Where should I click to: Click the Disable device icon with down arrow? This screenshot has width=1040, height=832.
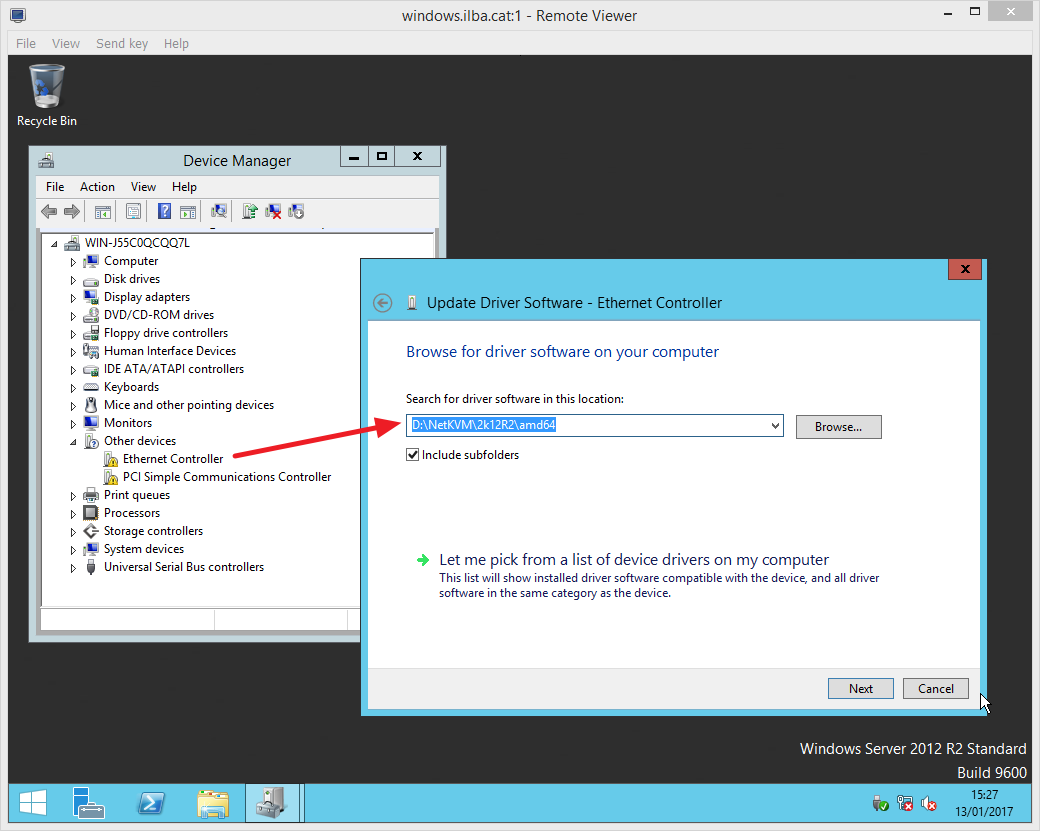tap(296, 212)
